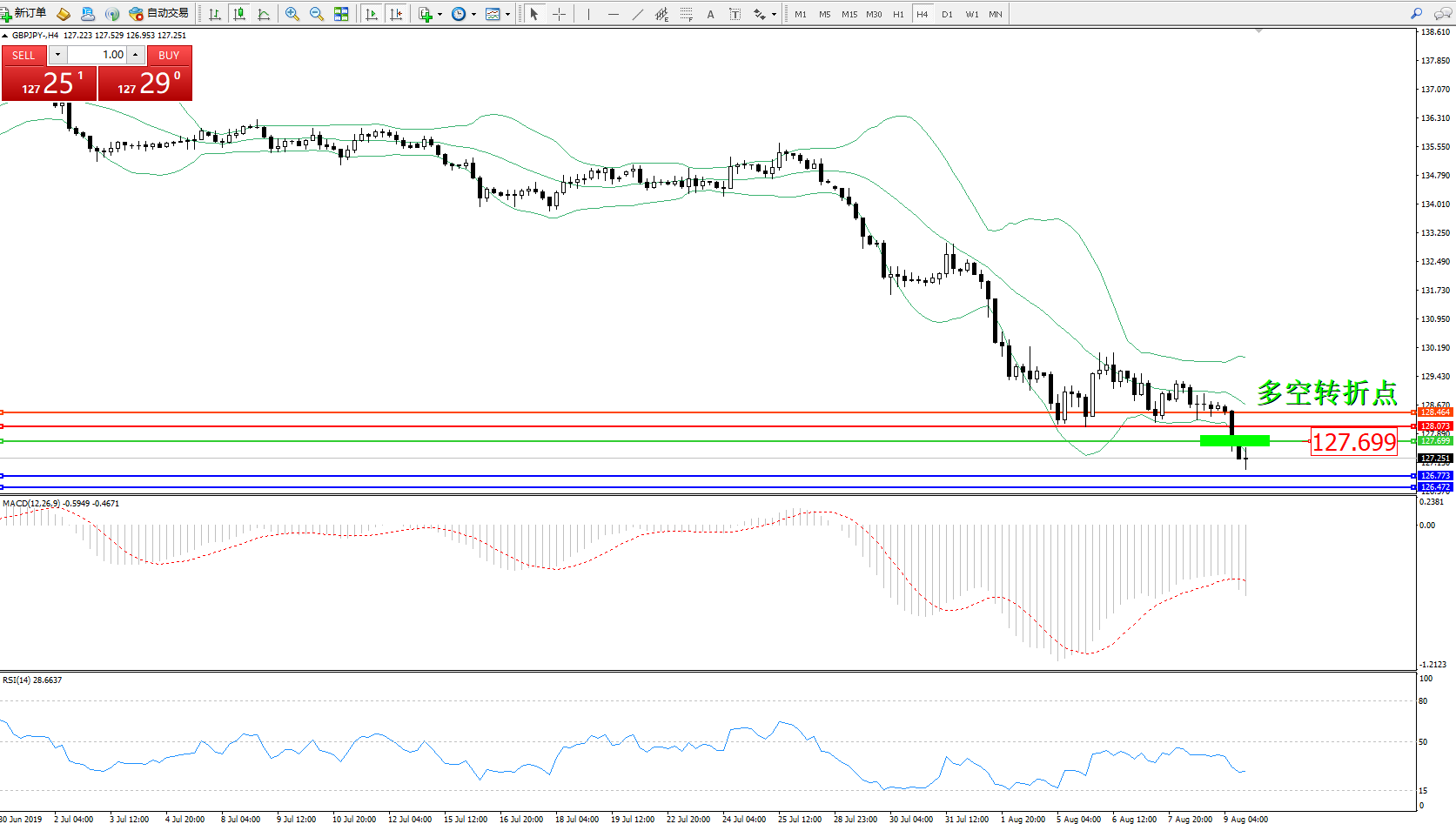Open the chart templates dropdown arrow

[507, 15]
